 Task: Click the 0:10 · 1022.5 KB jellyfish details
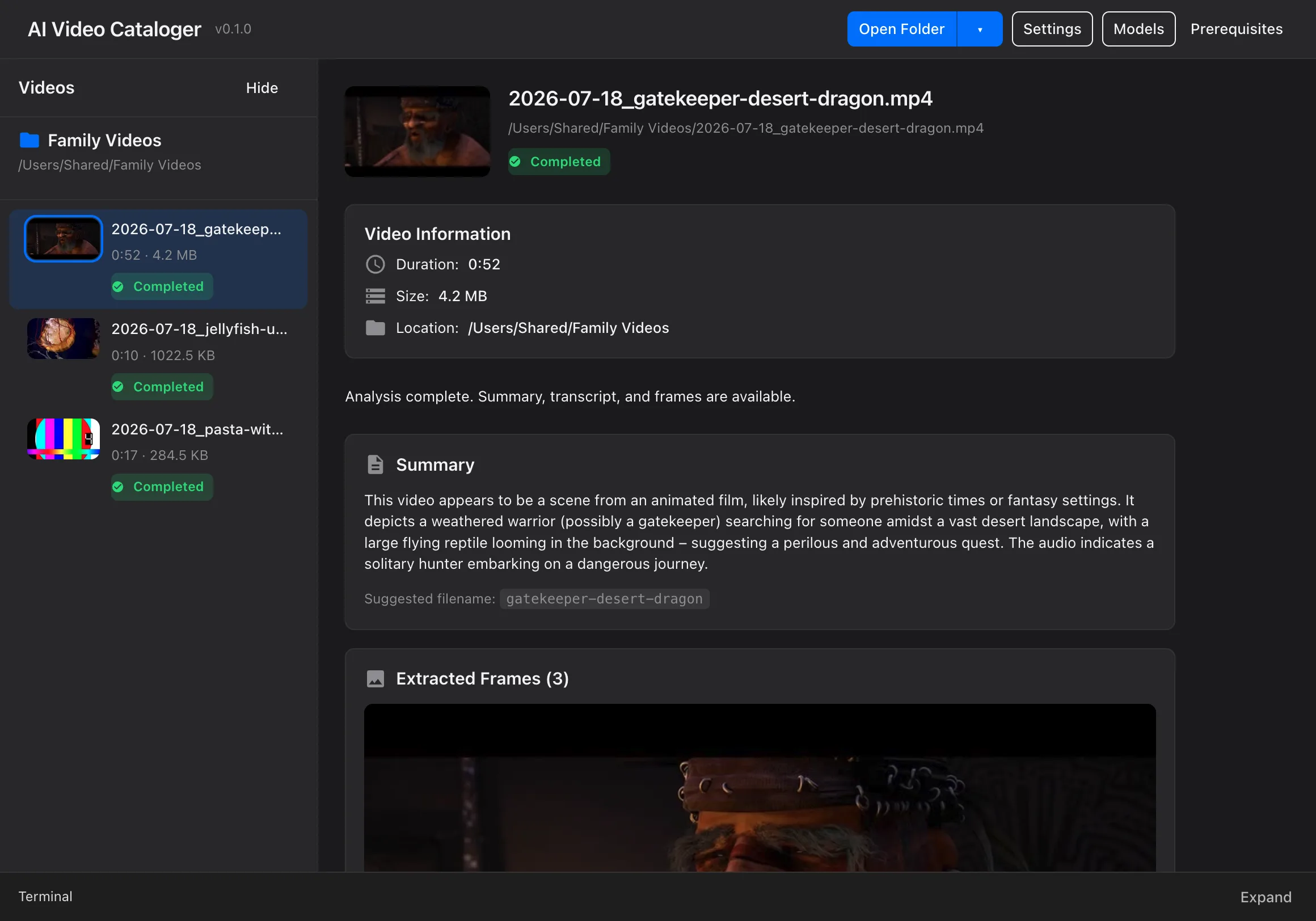[163, 356]
